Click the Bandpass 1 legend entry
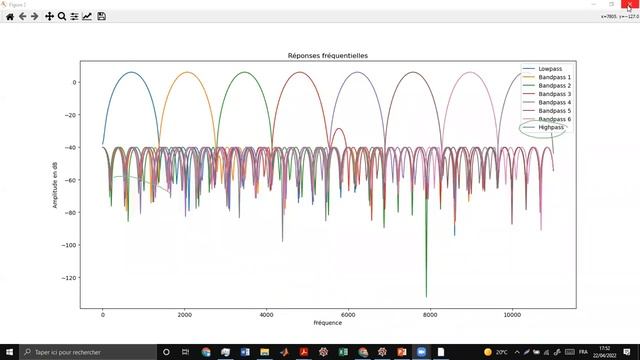 click(547, 77)
